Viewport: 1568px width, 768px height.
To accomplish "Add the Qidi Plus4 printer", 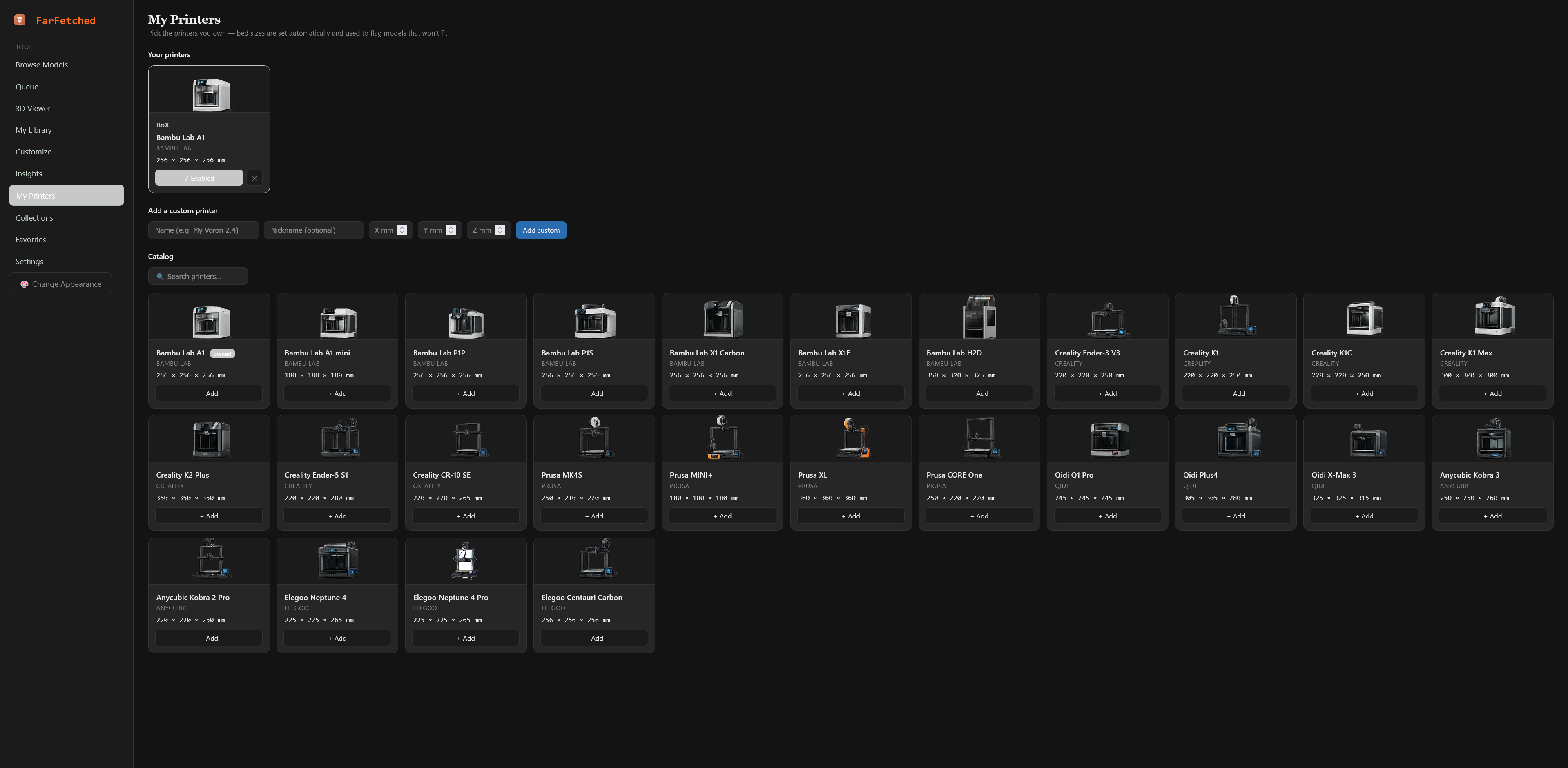I will click(1236, 516).
